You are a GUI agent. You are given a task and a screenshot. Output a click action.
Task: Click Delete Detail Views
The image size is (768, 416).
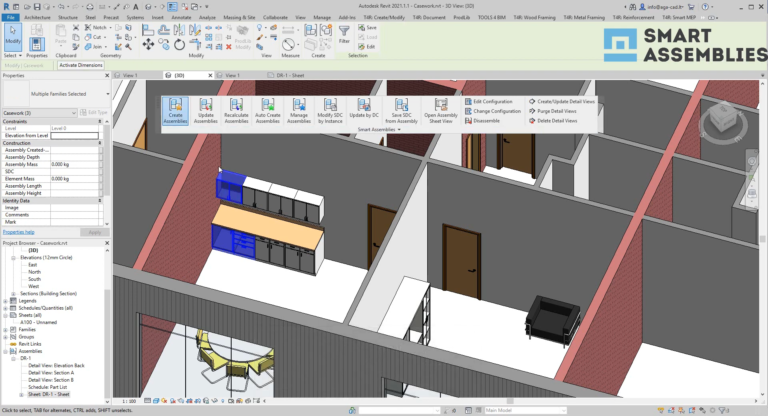coord(552,121)
